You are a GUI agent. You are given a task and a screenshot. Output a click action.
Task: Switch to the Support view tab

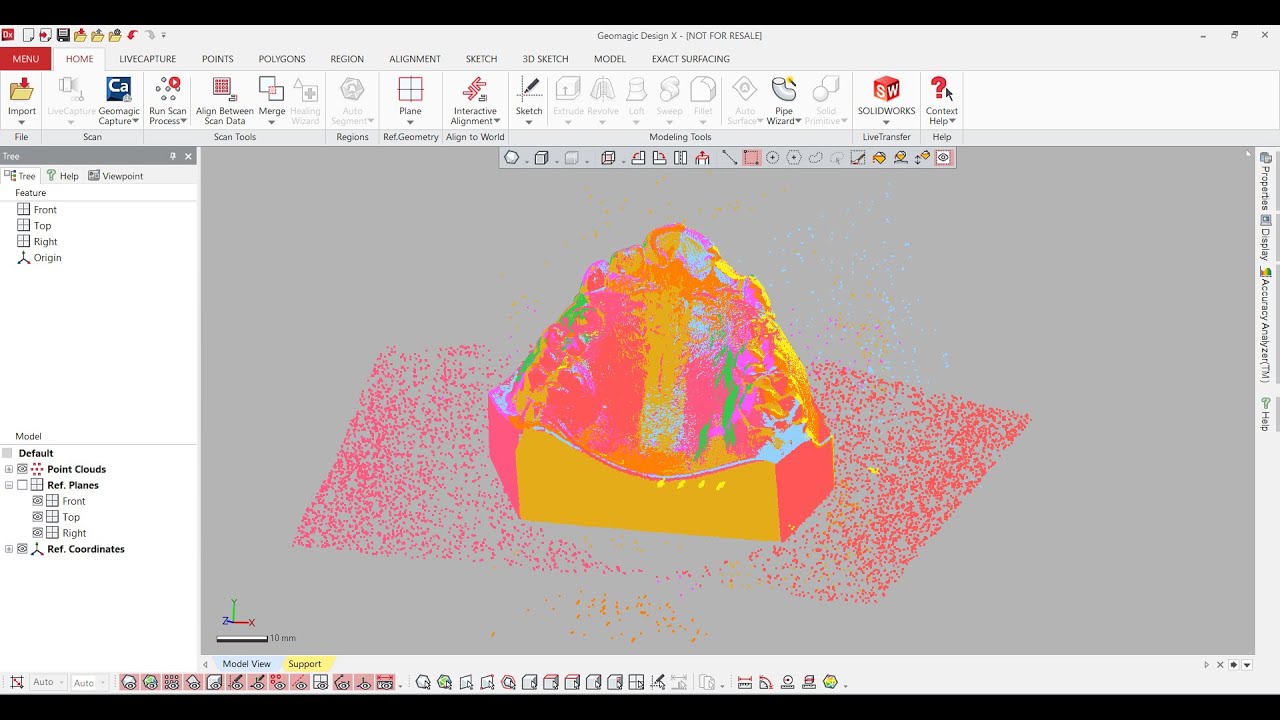(305, 664)
